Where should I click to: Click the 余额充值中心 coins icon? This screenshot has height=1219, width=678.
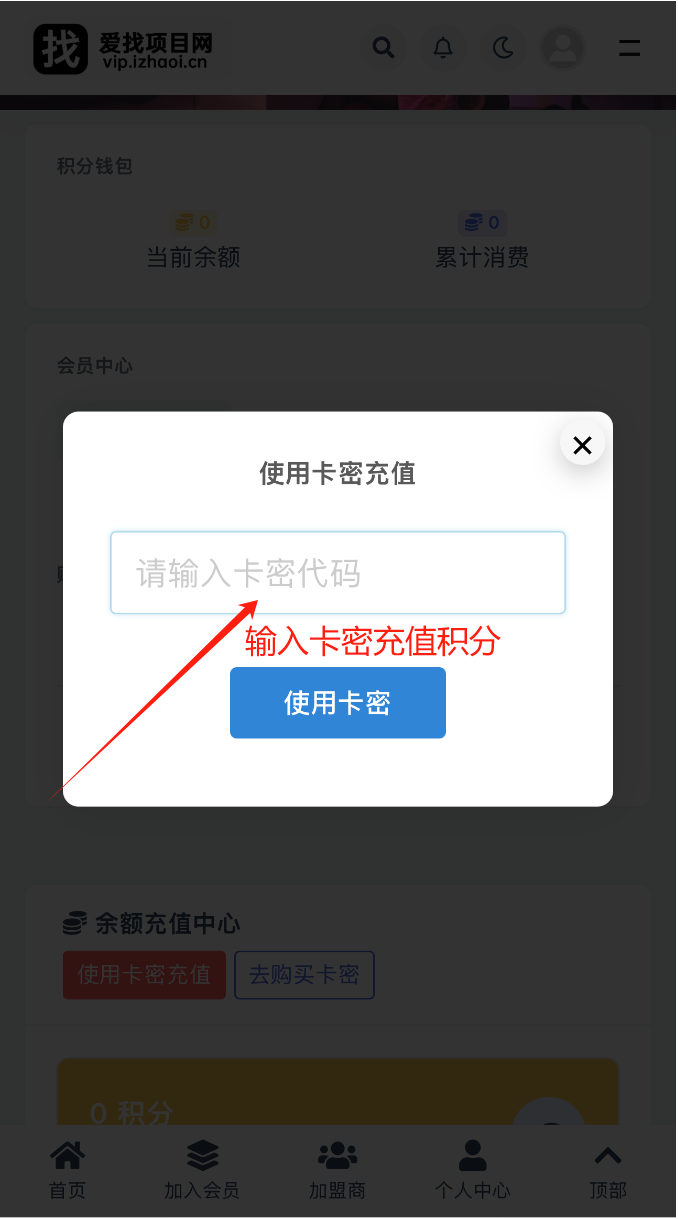tap(74, 924)
